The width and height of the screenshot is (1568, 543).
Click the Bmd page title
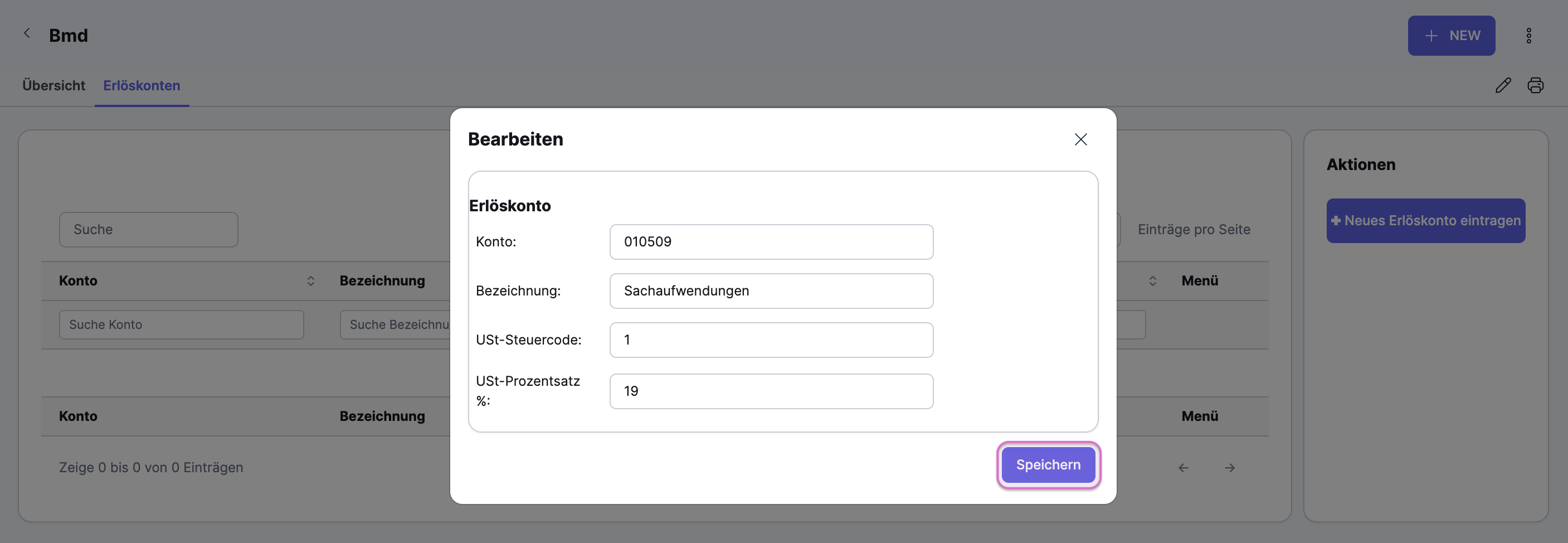click(68, 36)
